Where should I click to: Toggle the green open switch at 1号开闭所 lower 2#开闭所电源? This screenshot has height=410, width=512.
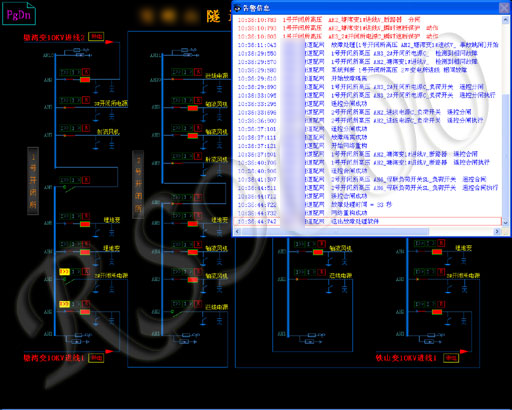pyautogui.click(x=69, y=281)
